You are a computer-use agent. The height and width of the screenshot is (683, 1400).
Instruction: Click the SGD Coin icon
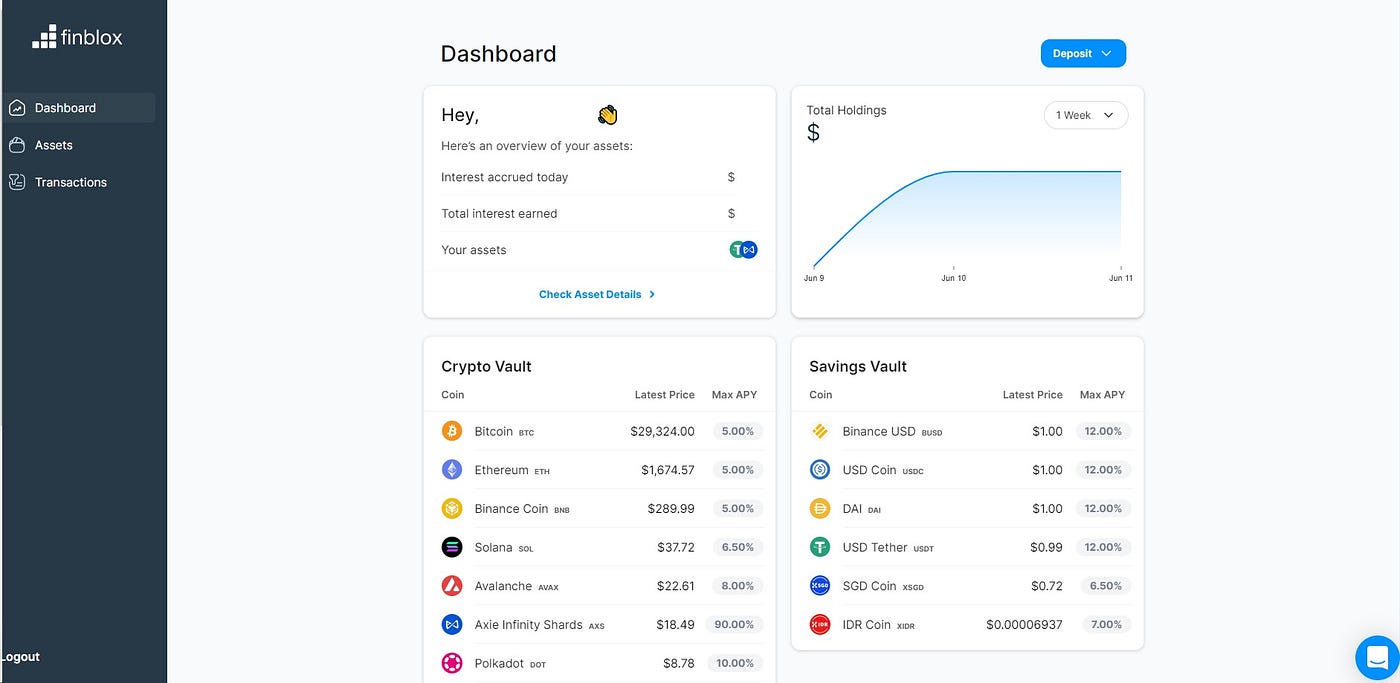coord(820,586)
